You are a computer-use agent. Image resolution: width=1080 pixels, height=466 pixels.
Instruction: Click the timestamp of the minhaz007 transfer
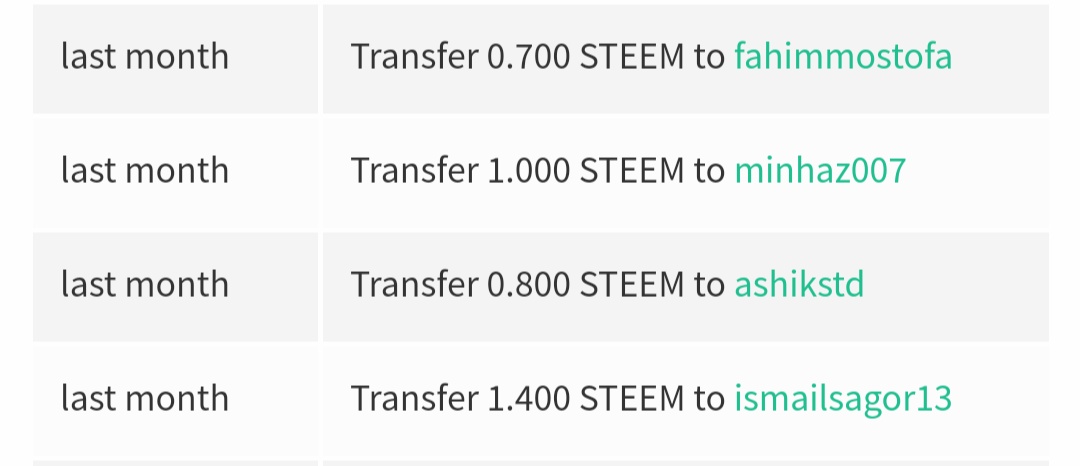pyautogui.click(x=145, y=170)
